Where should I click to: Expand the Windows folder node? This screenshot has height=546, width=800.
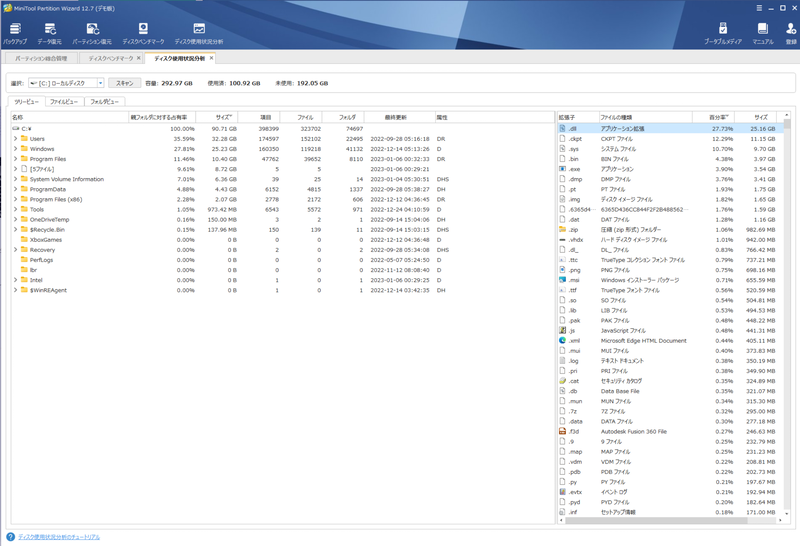click(15, 148)
